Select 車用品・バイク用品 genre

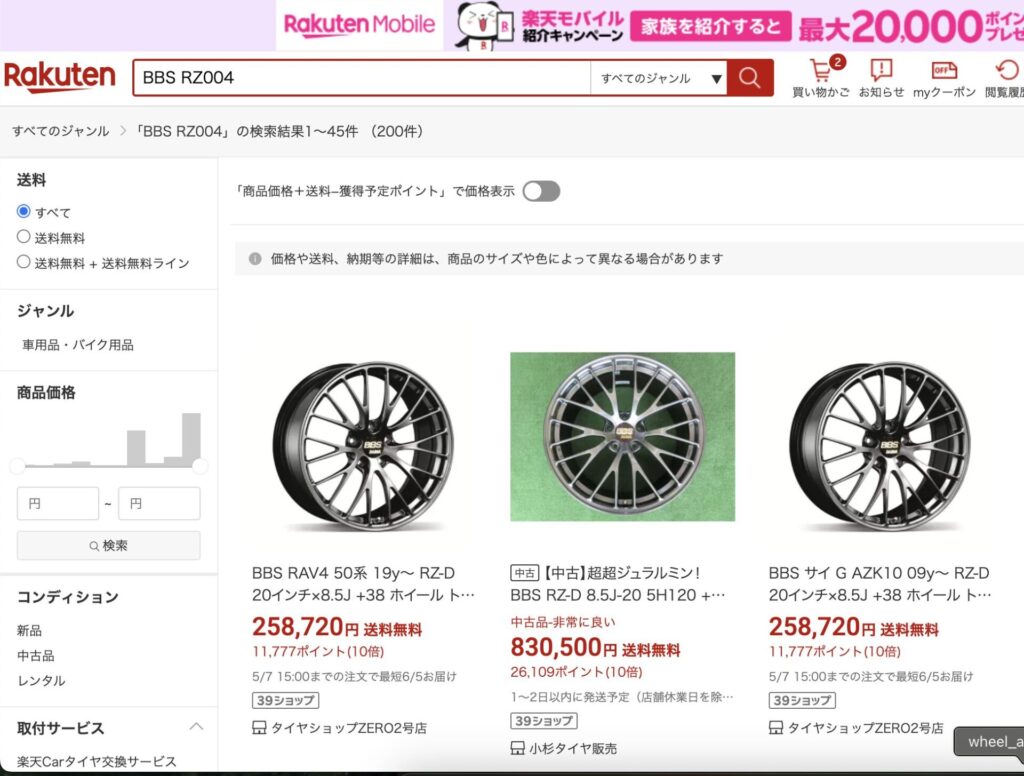pyautogui.click(x=78, y=345)
